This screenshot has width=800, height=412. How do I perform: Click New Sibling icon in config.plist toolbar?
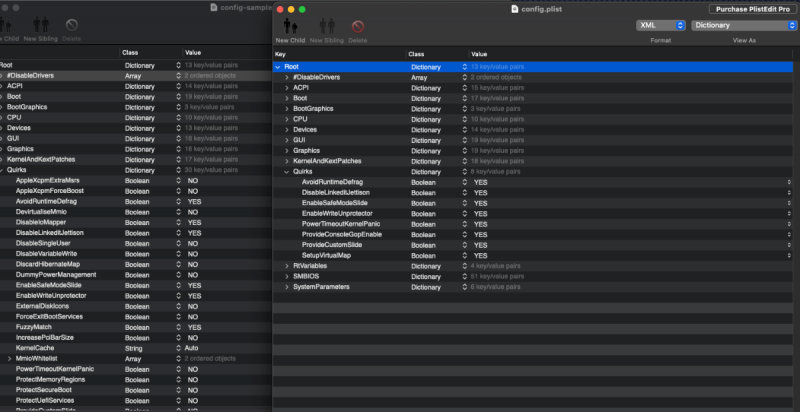pos(323,25)
